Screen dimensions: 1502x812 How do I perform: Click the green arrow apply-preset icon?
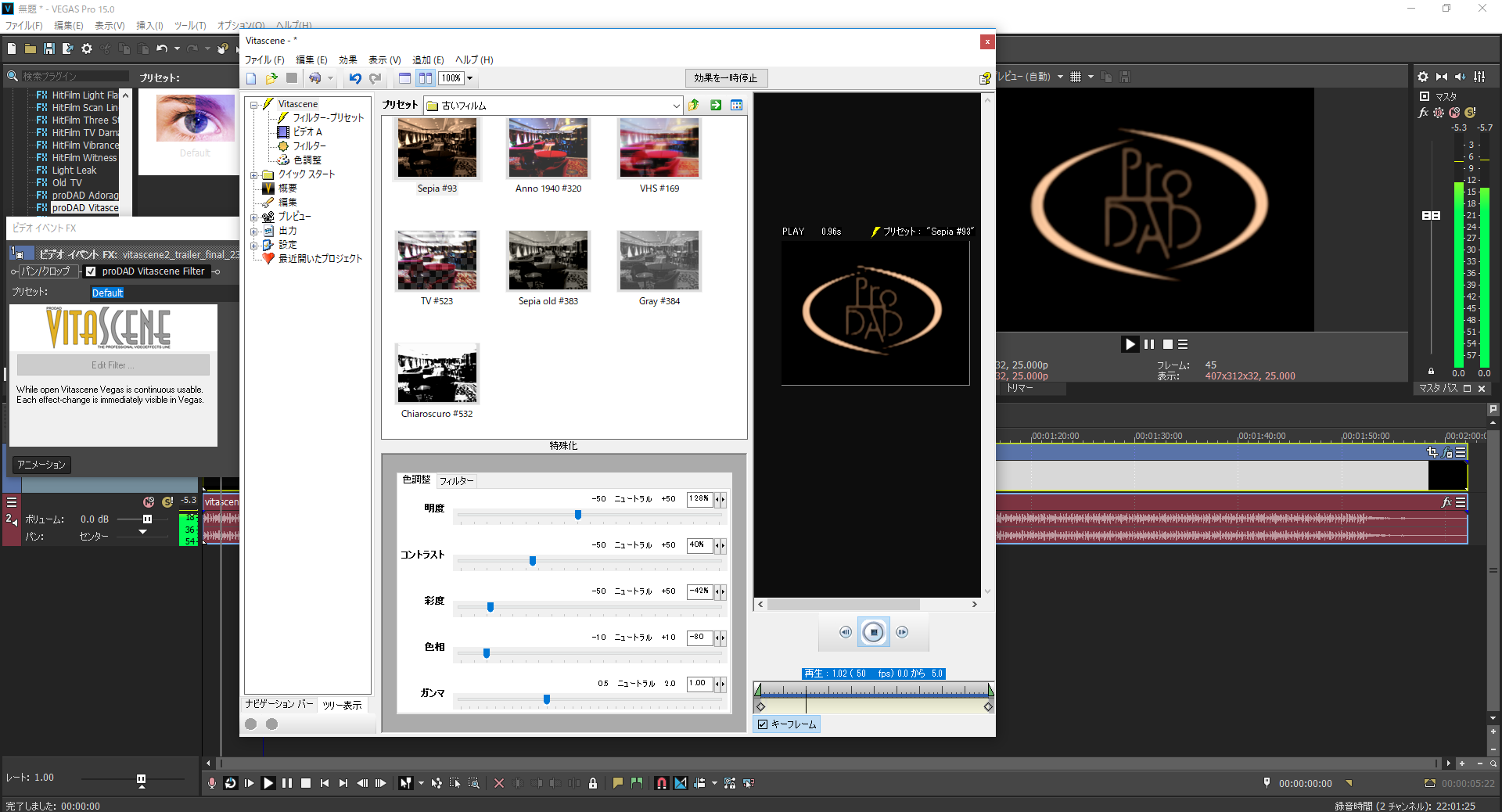pos(716,106)
